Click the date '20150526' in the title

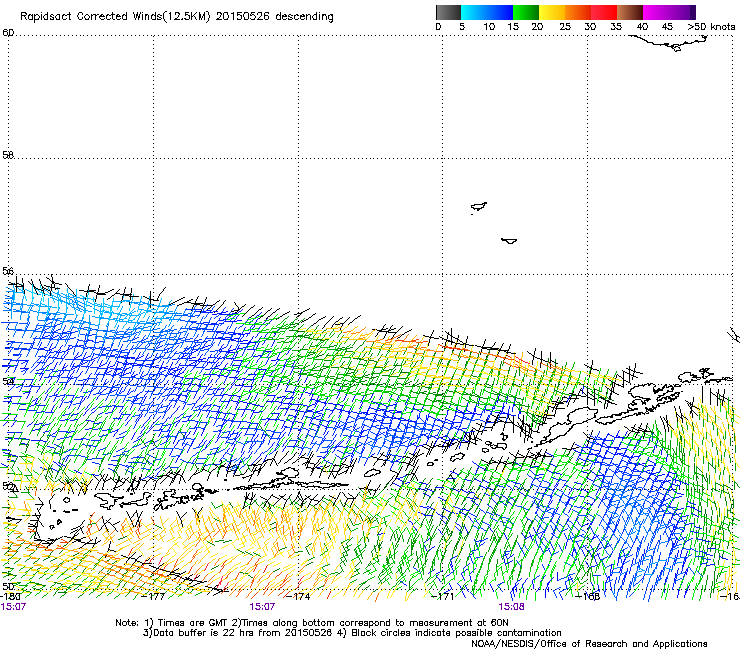pos(243,16)
